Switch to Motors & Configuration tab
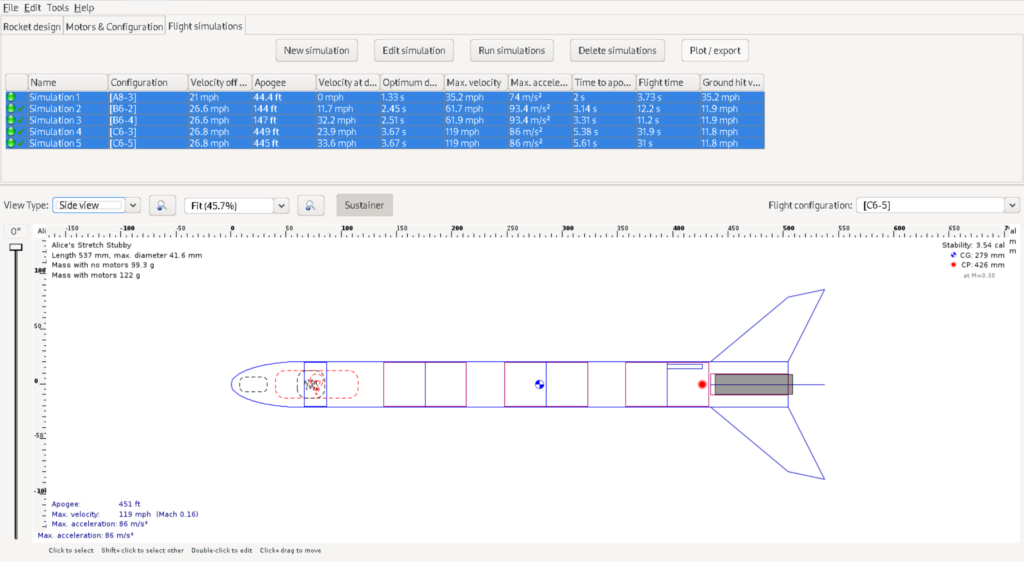The height and width of the screenshot is (562, 1024). coord(114,26)
